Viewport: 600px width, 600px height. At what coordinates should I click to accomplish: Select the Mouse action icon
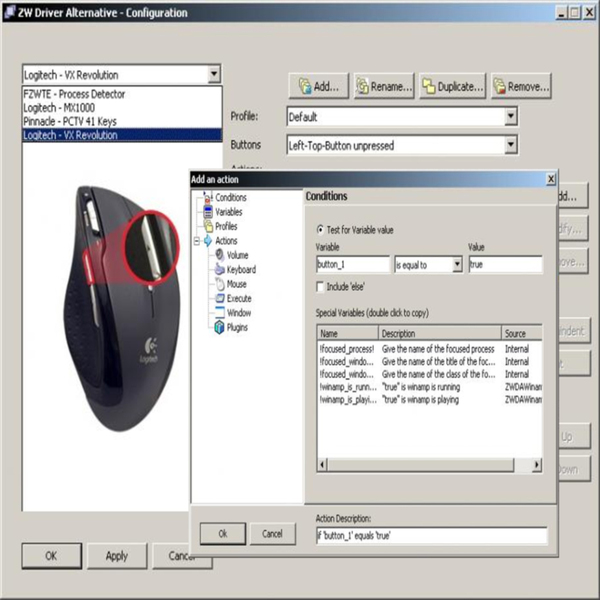pyautogui.click(x=218, y=284)
